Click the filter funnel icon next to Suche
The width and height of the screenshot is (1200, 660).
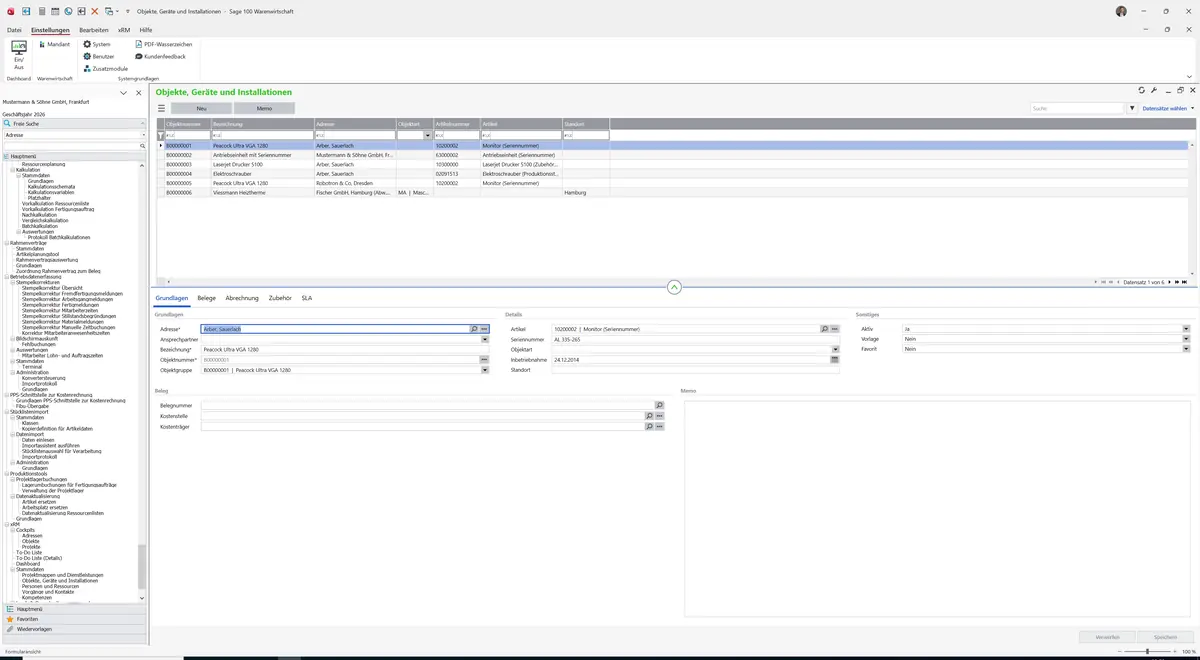pos(1132,108)
